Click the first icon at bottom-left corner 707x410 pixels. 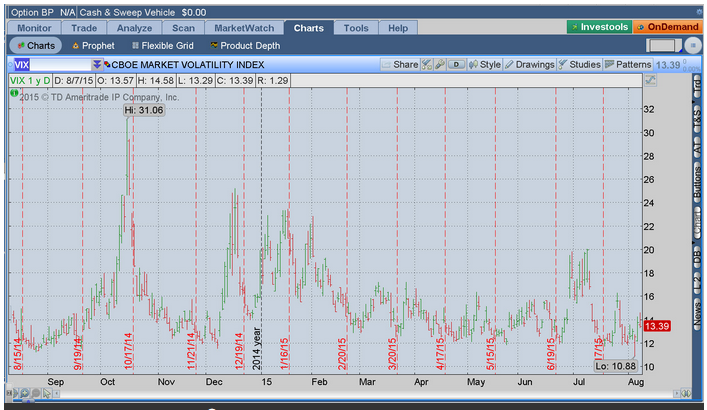click(x=9, y=393)
